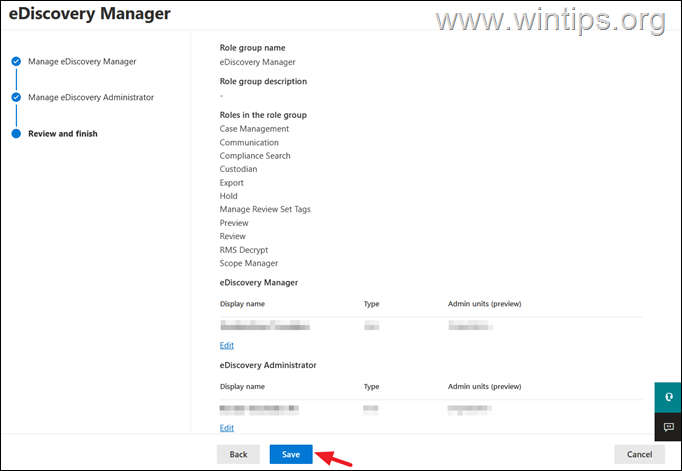Click Display name header in eDiscovery Manager table
682x471 pixels.
(x=242, y=304)
